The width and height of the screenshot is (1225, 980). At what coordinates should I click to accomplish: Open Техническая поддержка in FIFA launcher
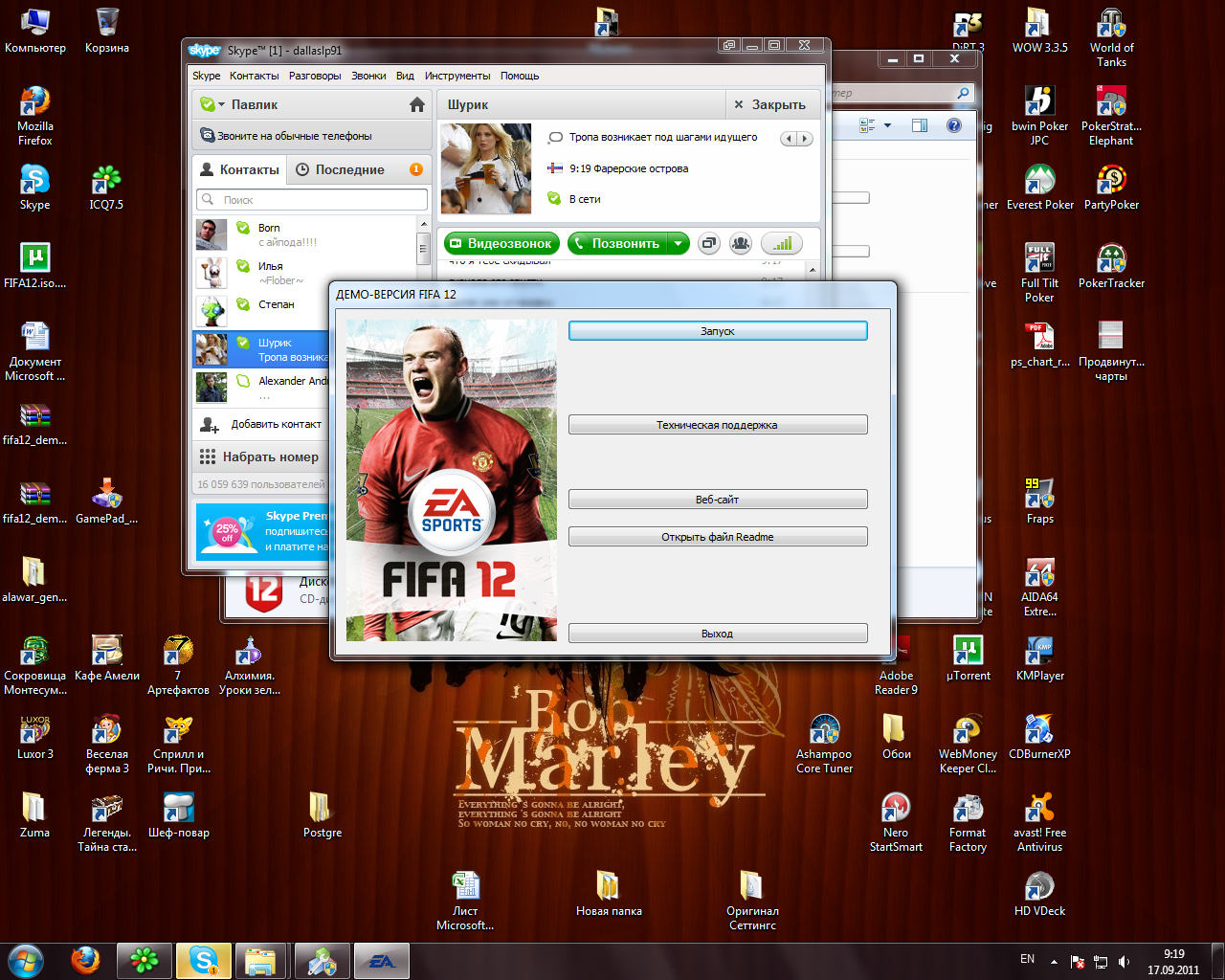718,425
